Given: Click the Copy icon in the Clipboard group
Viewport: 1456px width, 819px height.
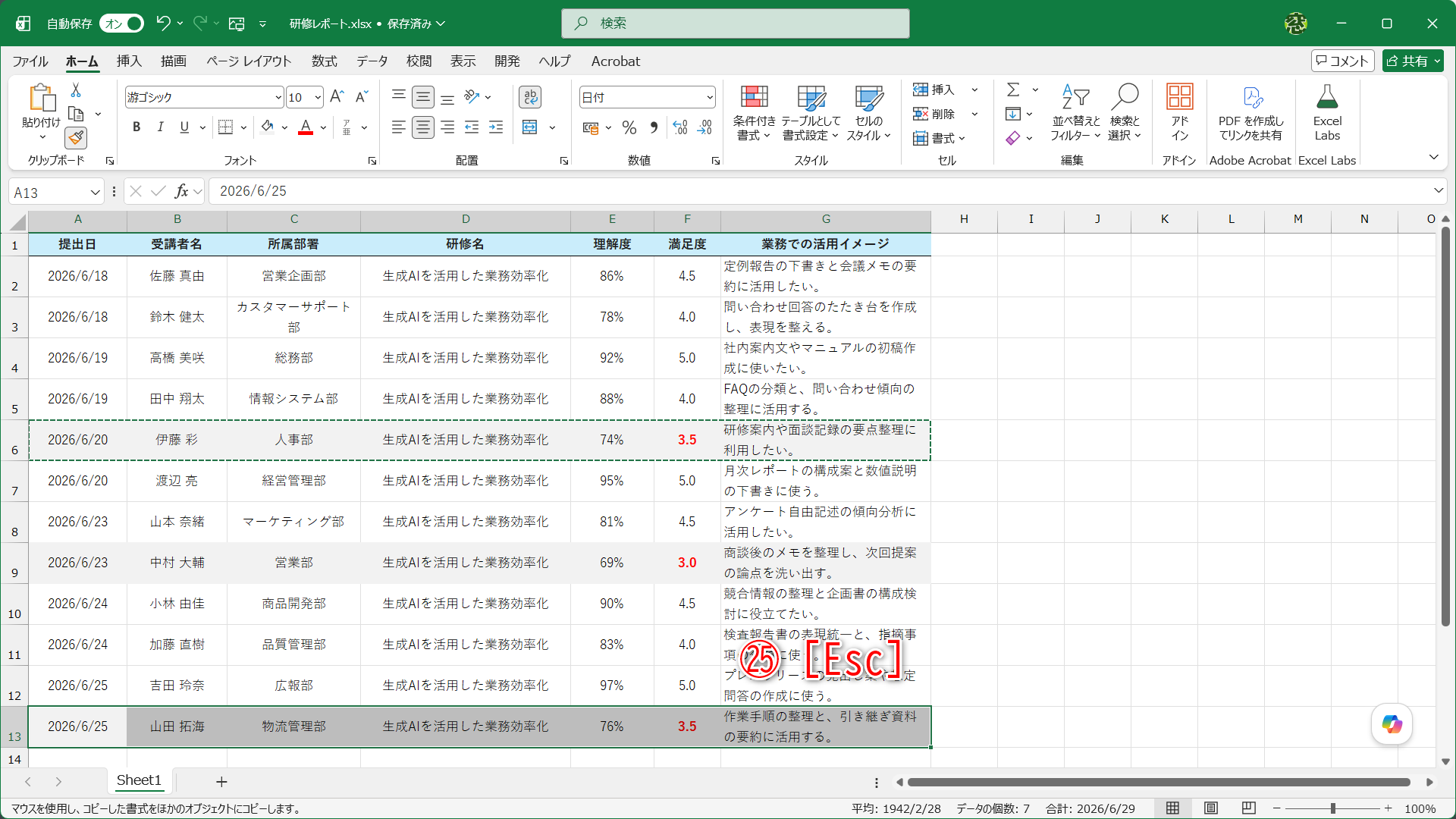Looking at the screenshot, I should (76, 114).
